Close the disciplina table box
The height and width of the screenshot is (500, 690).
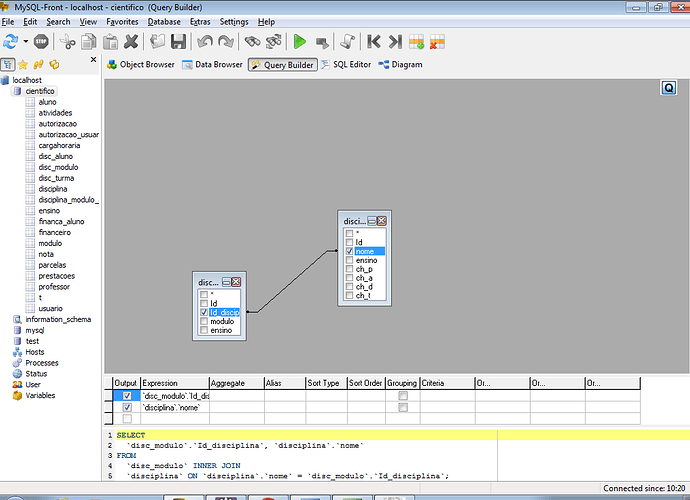382,221
